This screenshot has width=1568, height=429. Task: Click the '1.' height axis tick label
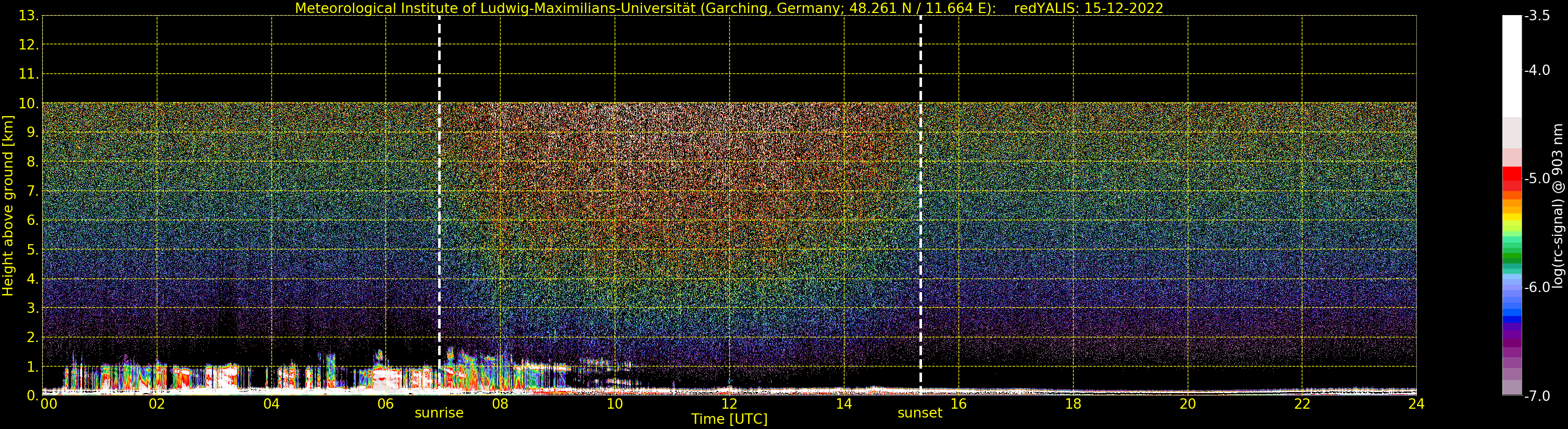tap(32, 367)
